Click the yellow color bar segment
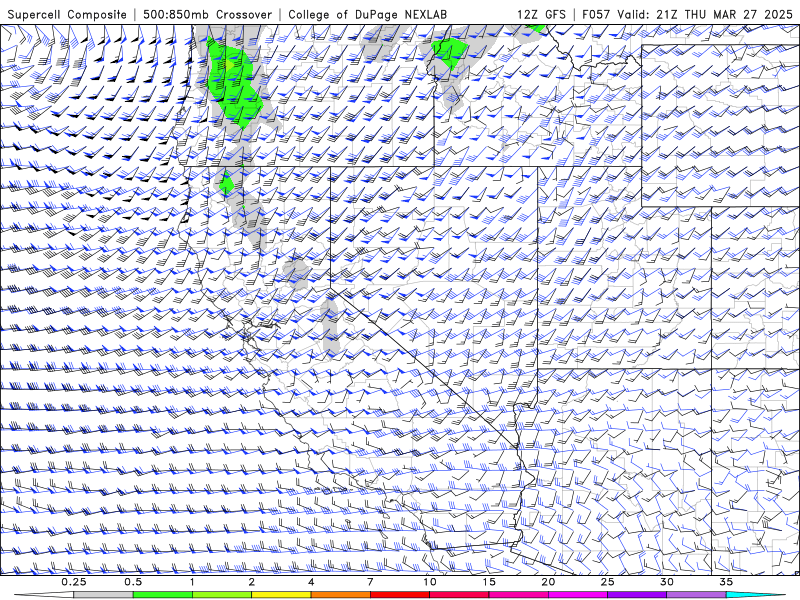Image resolution: width=800 pixels, height=600 pixels. [281, 595]
